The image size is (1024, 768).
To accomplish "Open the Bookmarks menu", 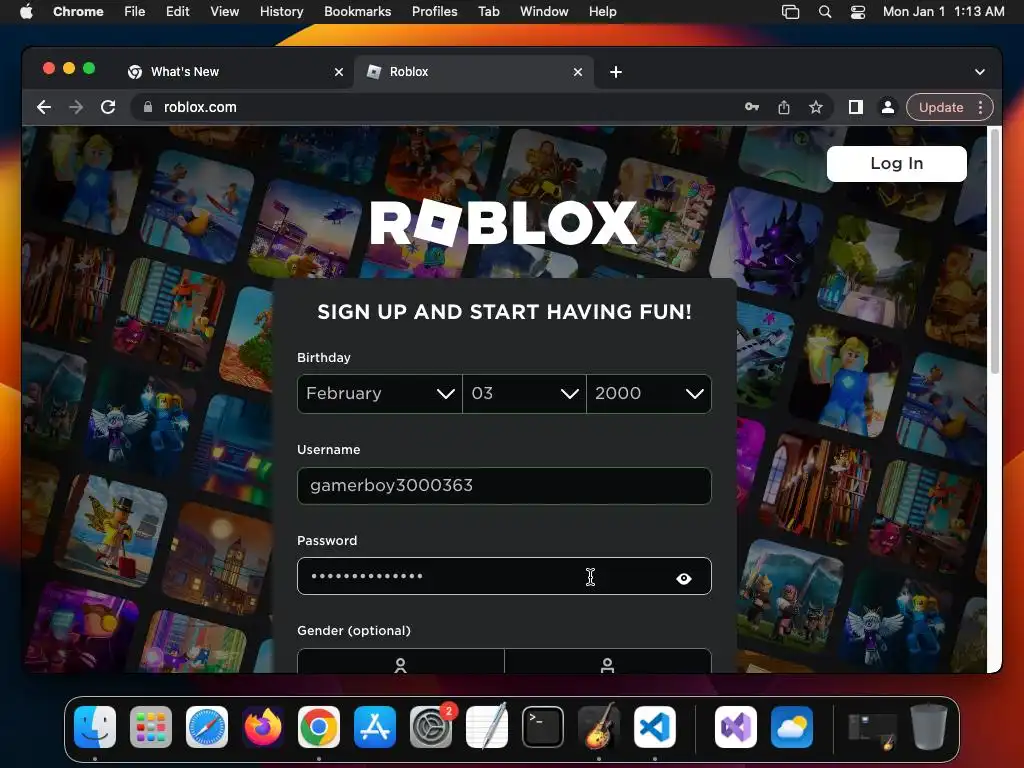I will (357, 12).
